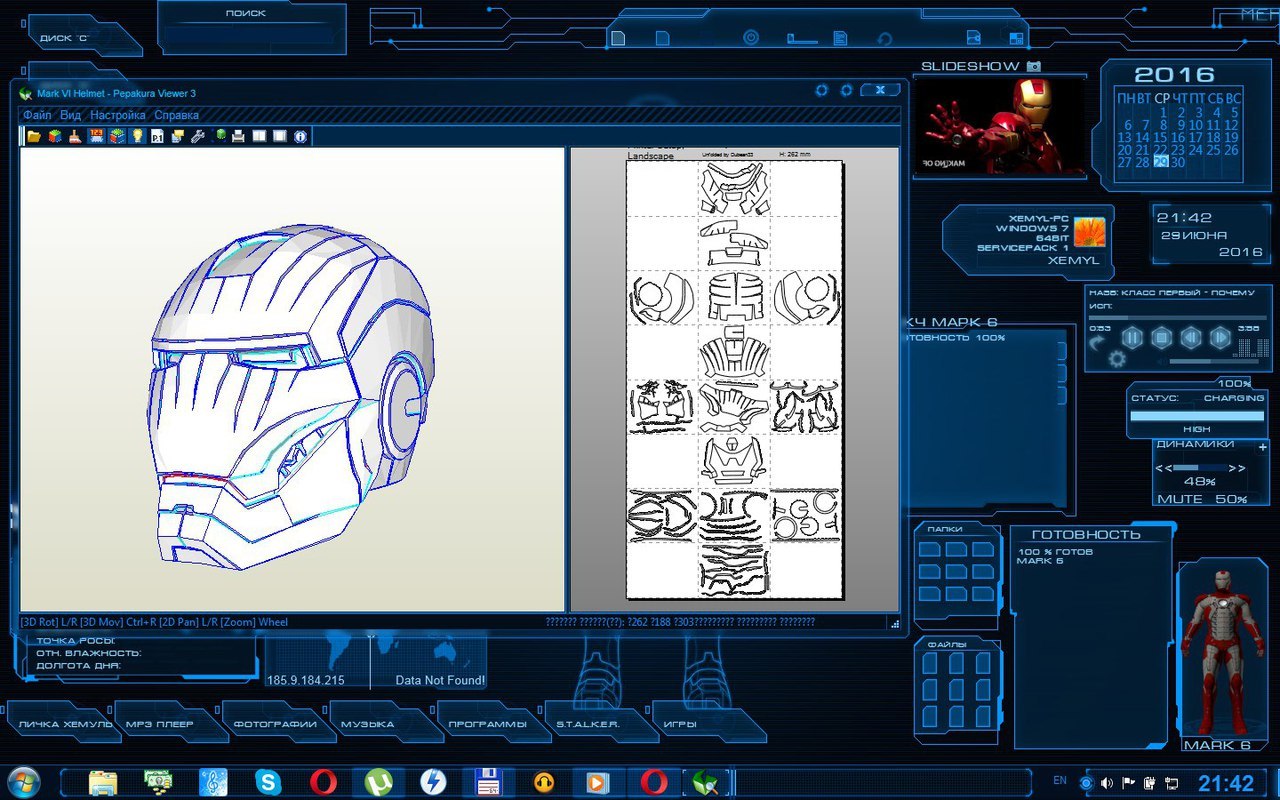
Task: Increase speaker volume with >> arrows
Action: pos(1237,468)
